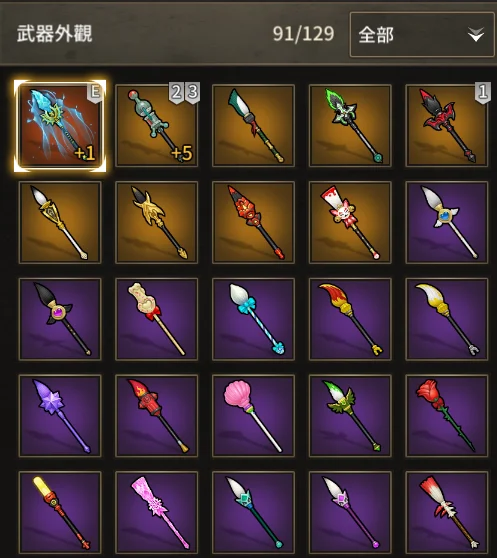Open the 全部 filter dropdown
497x558 pixels.
tap(422, 35)
